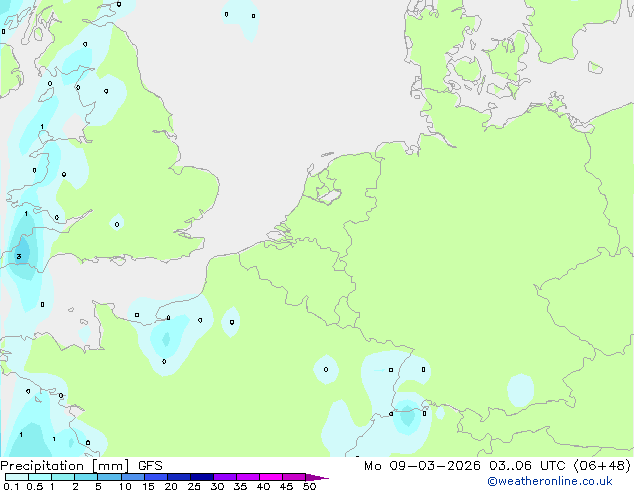The height and width of the screenshot is (490, 634).
Task: Click the 30–35 mm purple swatch
Action: tap(225, 477)
